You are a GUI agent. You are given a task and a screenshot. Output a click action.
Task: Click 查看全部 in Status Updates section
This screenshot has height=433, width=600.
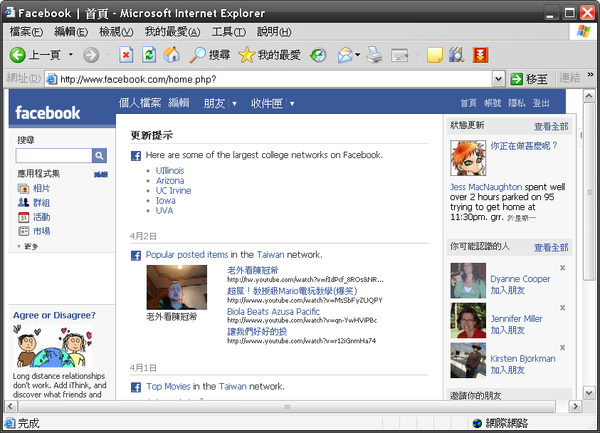pyautogui.click(x=551, y=126)
